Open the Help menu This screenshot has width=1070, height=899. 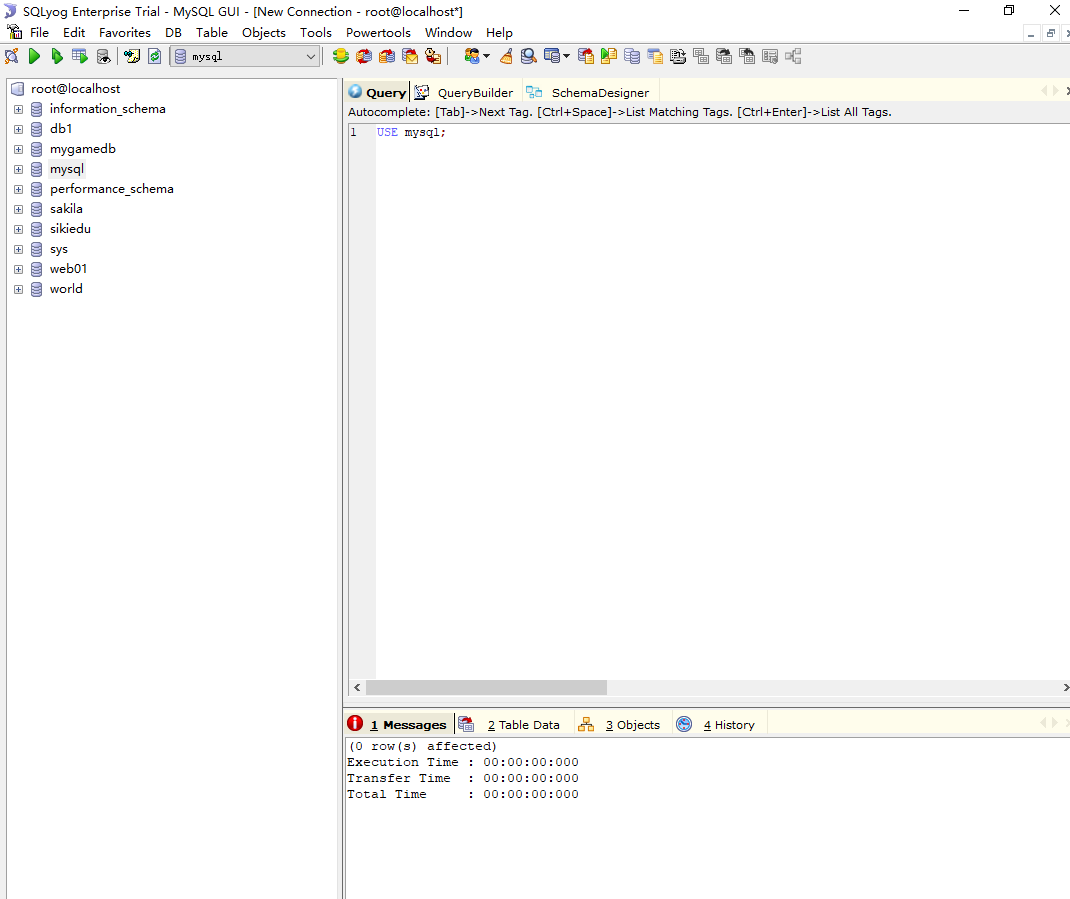pyautogui.click(x=499, y=33)
